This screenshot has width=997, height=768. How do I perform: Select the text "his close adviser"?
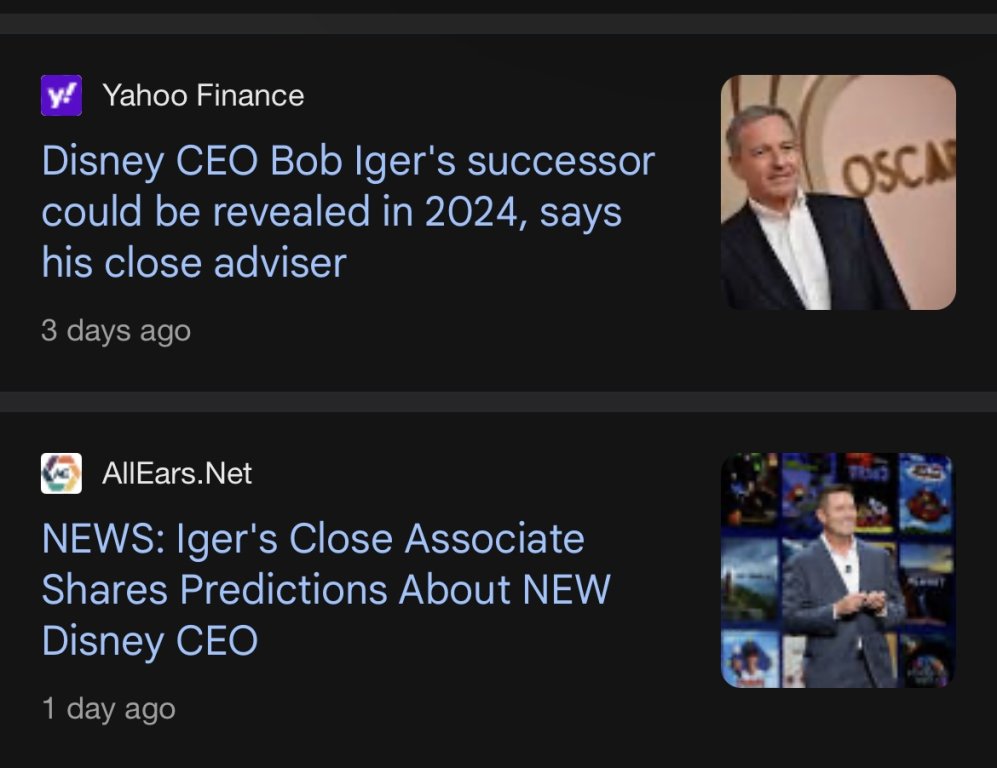click(194, 263)
